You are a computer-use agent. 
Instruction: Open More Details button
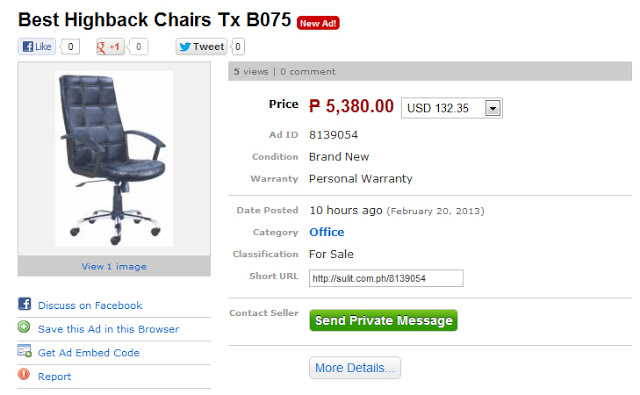355,368
